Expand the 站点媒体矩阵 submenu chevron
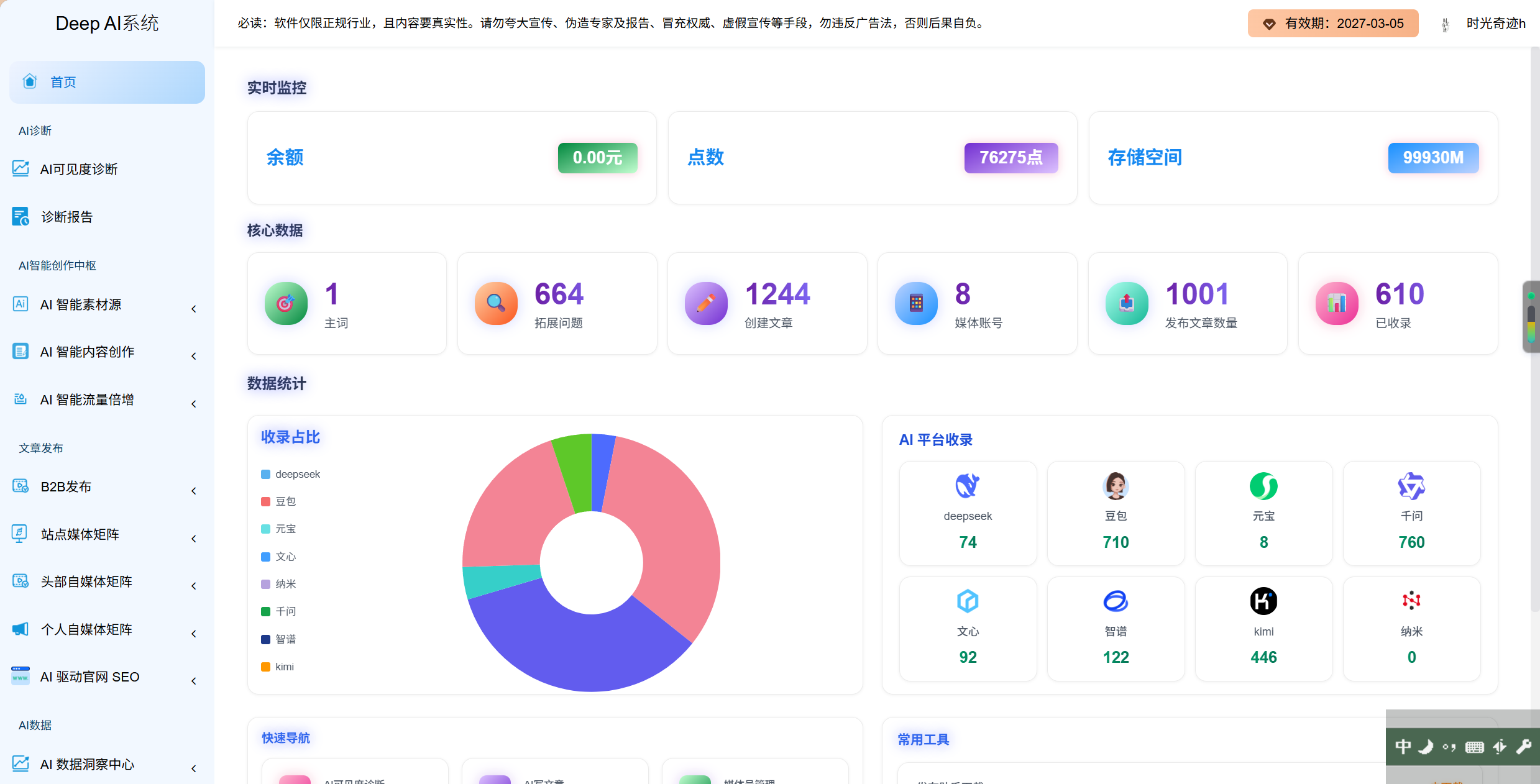This screenshot has width=1540, height=784. [194, 539]
